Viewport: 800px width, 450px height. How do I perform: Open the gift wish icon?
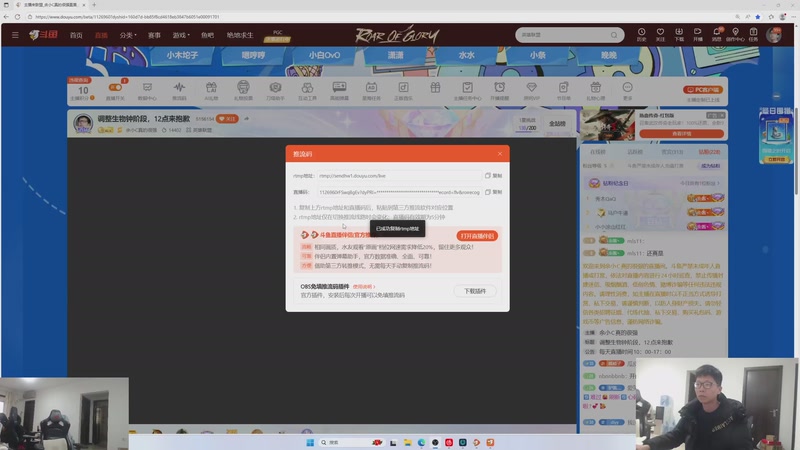pyautogui.click(x=595, y=90)
